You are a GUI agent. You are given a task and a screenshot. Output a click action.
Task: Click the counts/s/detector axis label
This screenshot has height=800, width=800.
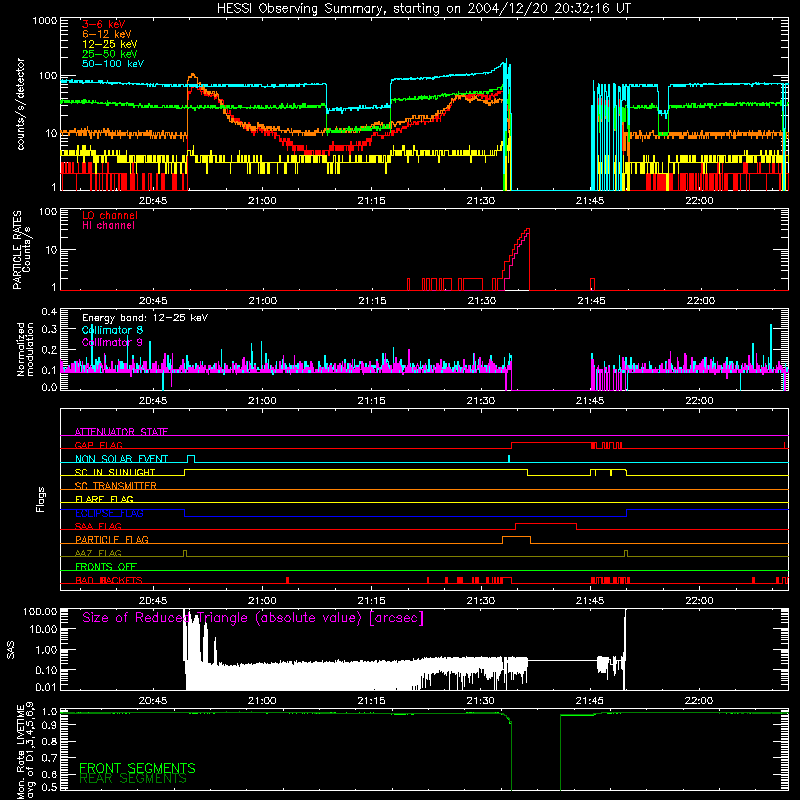(20, 104)
